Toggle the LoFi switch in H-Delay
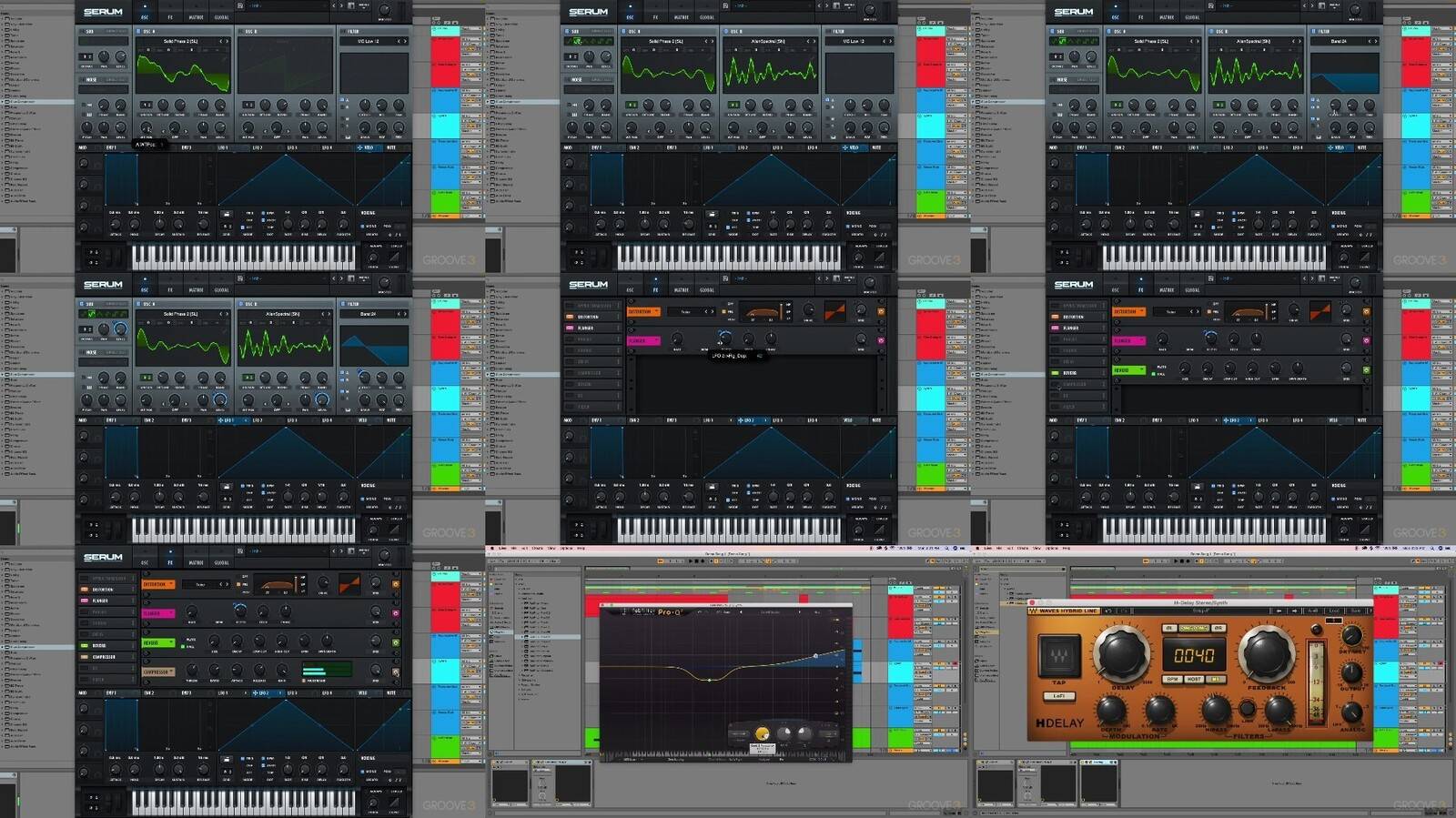The height and width of the screenshot is (818, 1456). (1059, 696)
